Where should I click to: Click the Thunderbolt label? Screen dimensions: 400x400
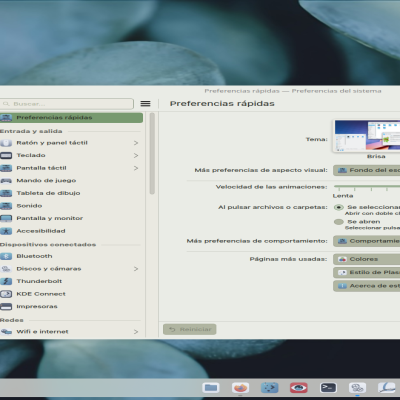pos(39,281)
